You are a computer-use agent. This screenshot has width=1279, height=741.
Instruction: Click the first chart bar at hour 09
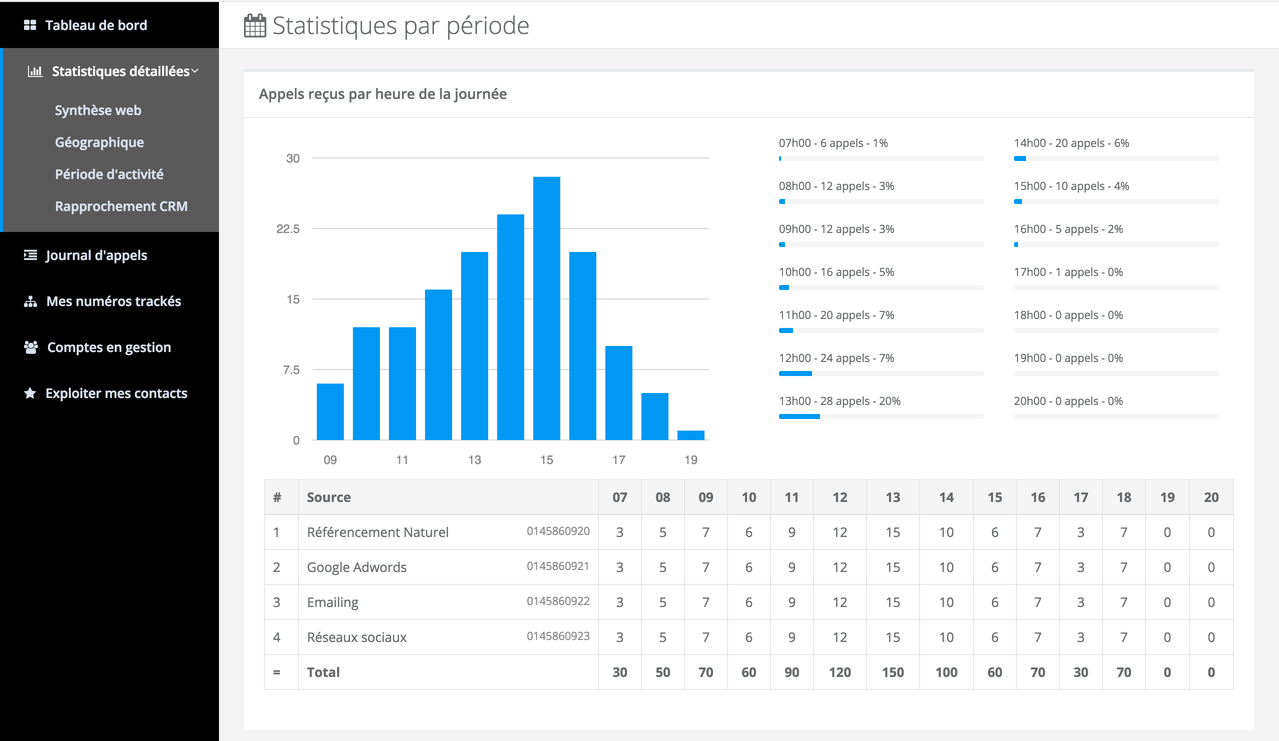pos(330,412)
